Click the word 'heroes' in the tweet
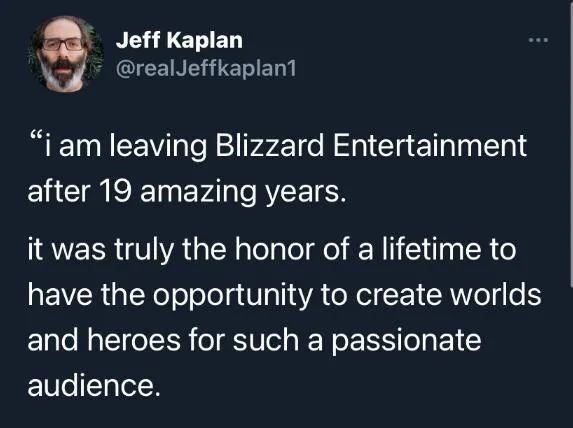 pos(134,340)
